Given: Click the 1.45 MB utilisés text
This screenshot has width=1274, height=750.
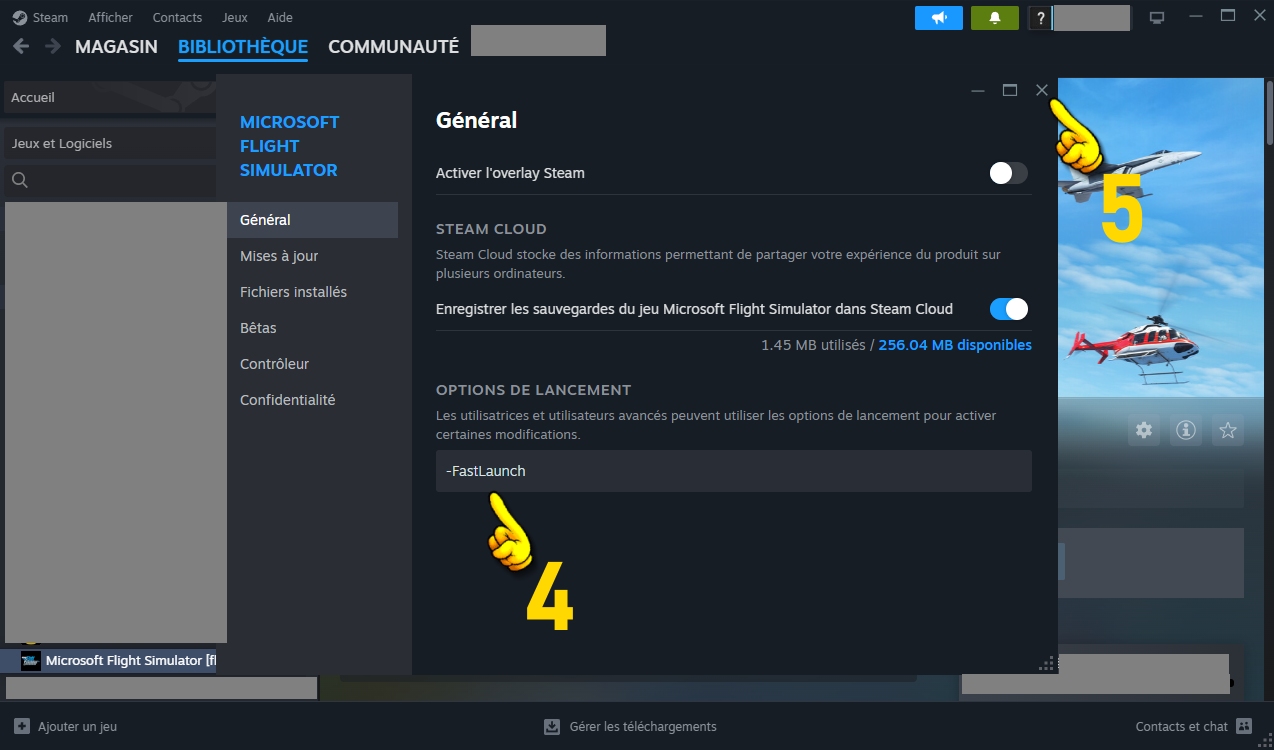Looking at the screenshot, I should click(x=813, y=345).
